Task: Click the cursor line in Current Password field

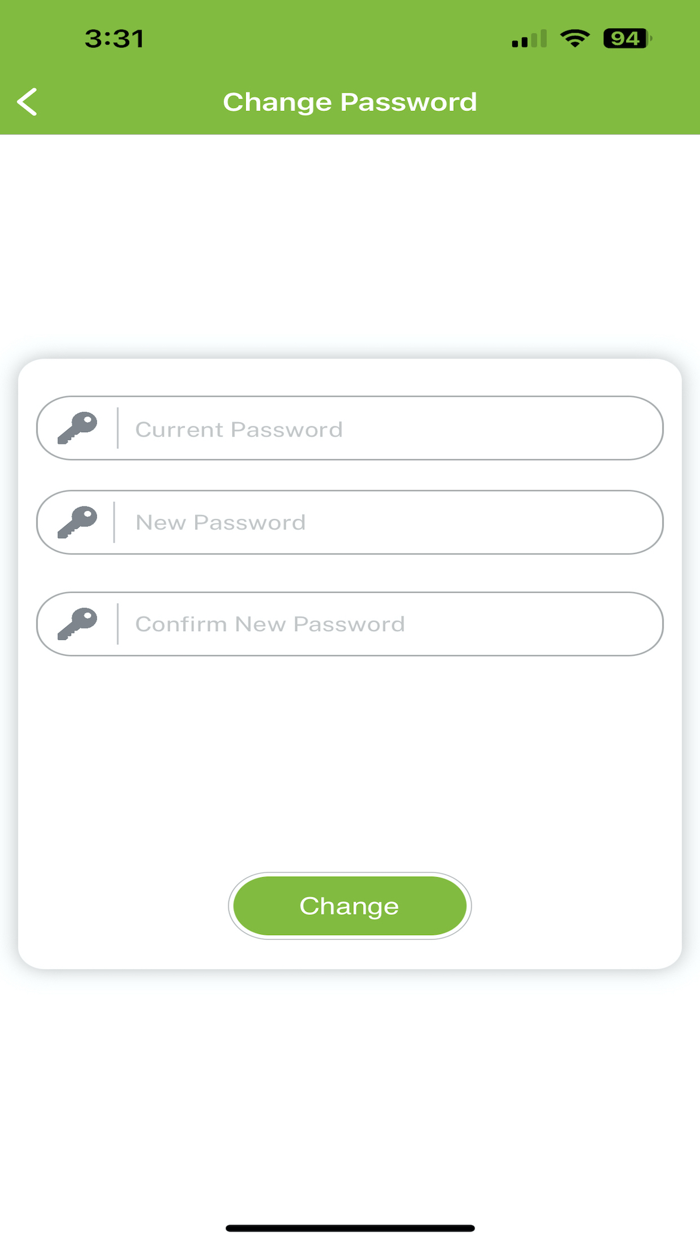Action: (118, 428)
